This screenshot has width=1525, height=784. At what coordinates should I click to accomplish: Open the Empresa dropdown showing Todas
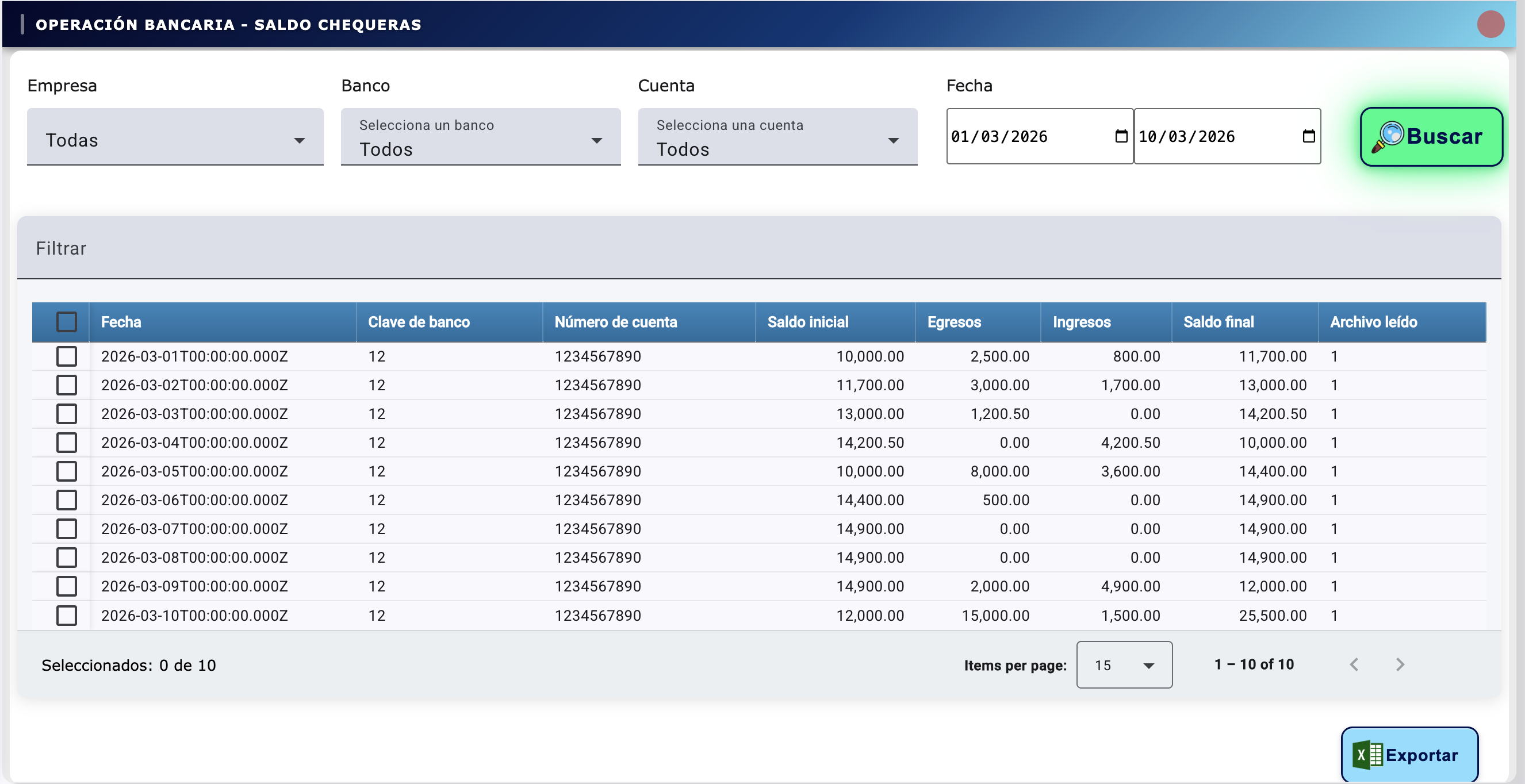click(x=175, y=137)
